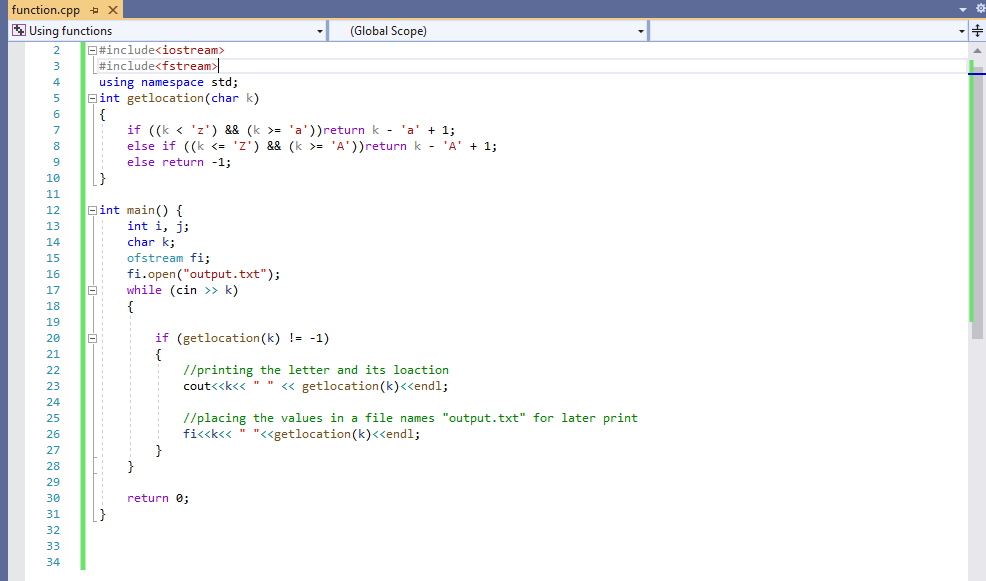
Task: Open the gear settings icon in the tab strip
Action: click(980, 9)
